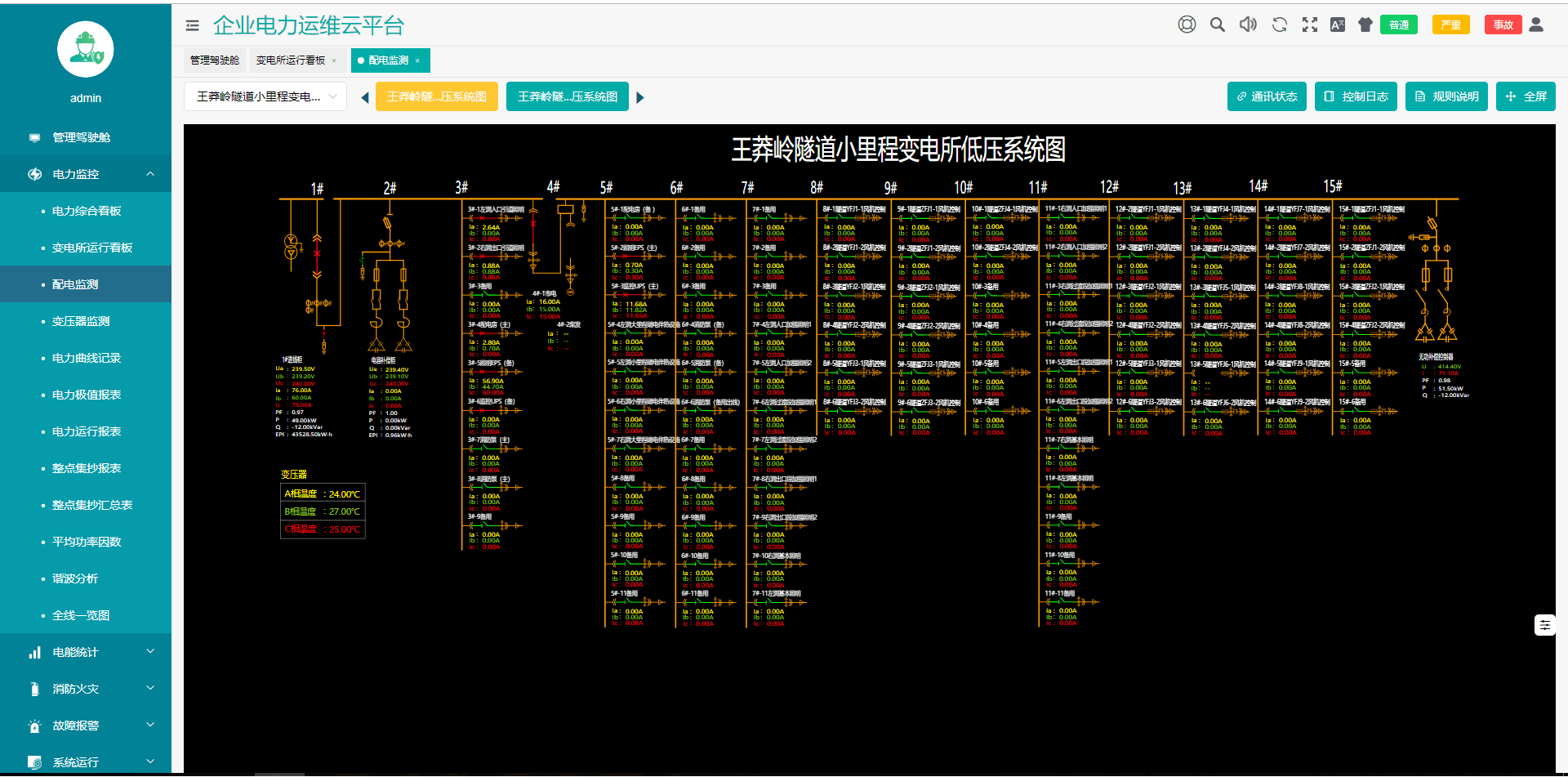Toggle fullscreen via header expand icon
The image size is (1568, 777).
pos(1310,25)
